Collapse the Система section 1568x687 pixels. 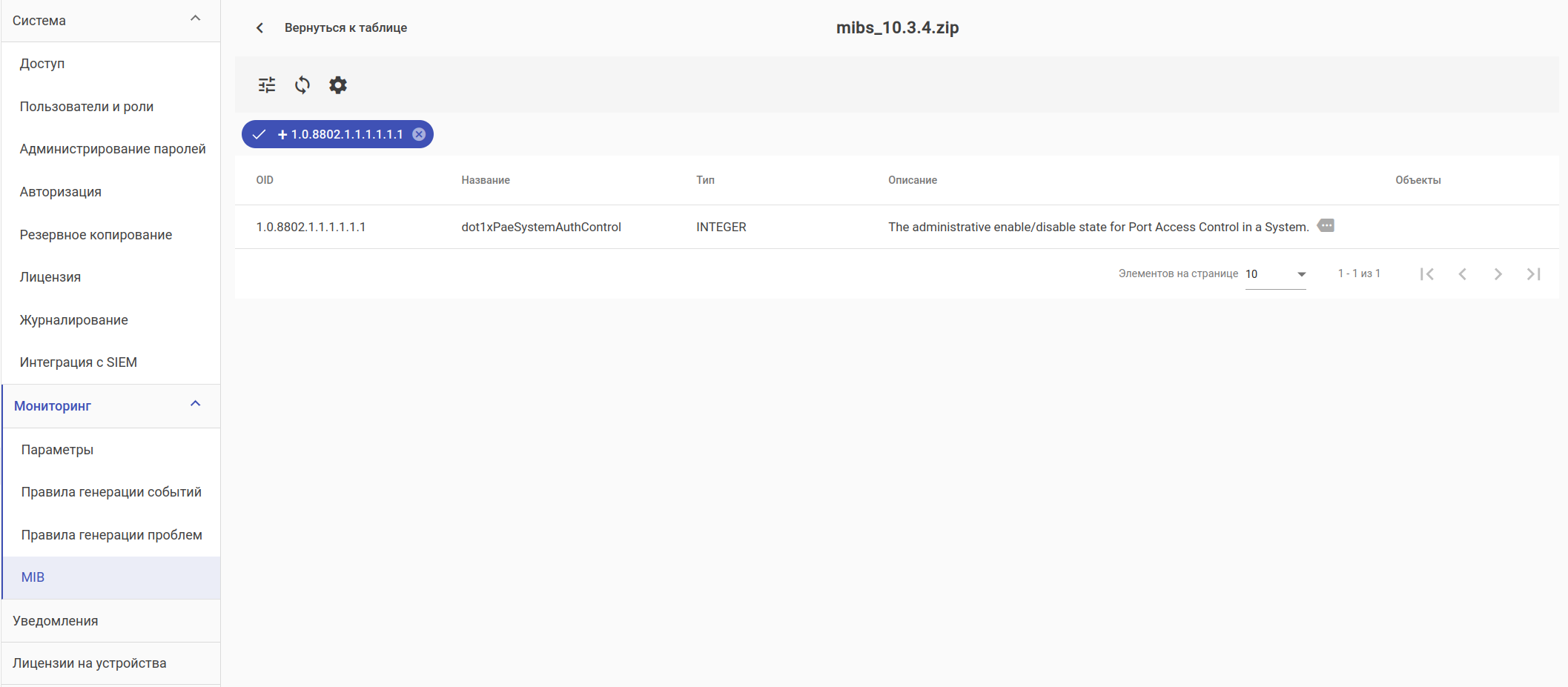click(x=196, y=19)
